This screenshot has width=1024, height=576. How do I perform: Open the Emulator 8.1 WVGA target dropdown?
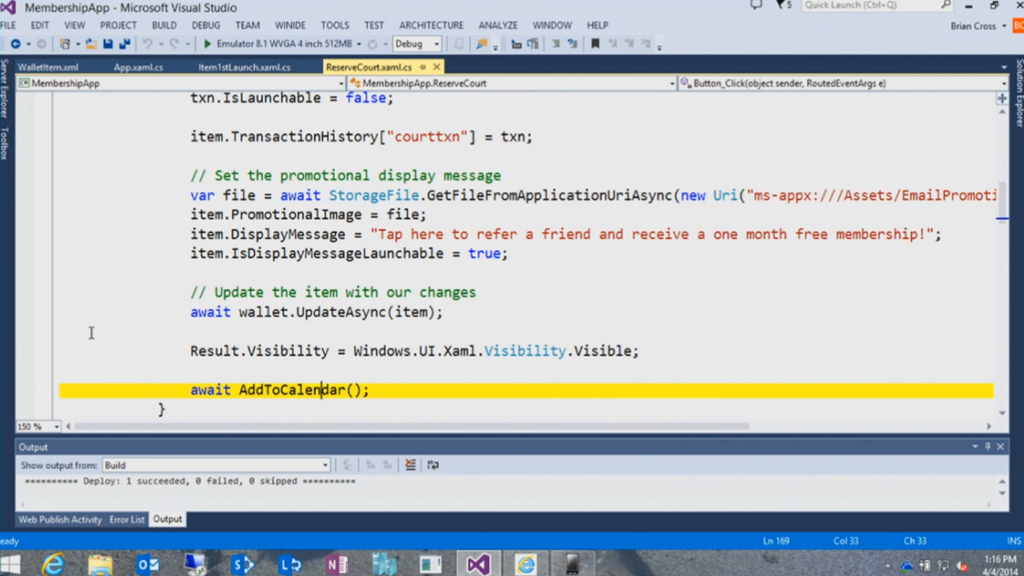(x=359, y=44)
